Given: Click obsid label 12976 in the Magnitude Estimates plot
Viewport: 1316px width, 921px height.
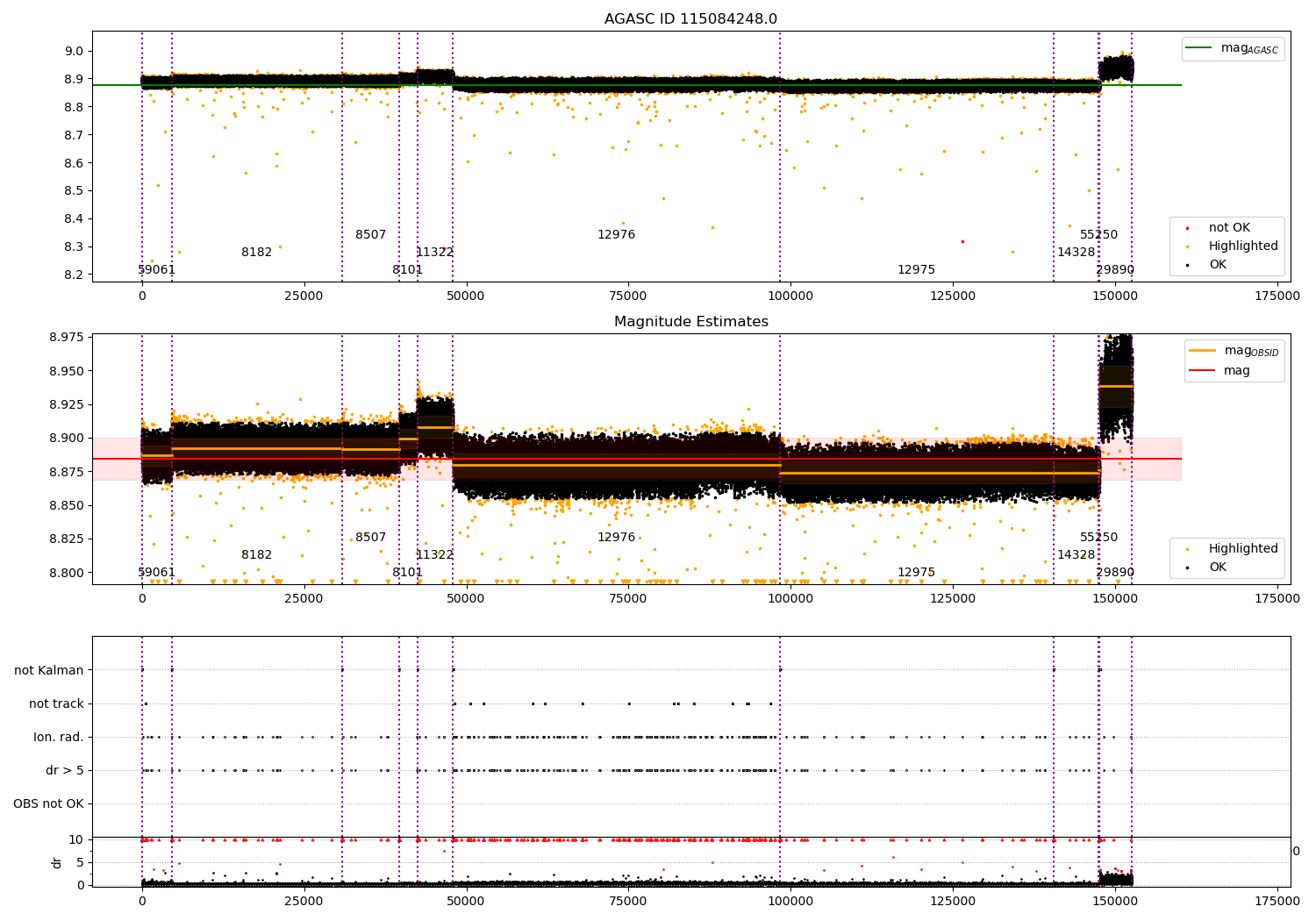Looking at the screenshot, I should click(616, 538).
